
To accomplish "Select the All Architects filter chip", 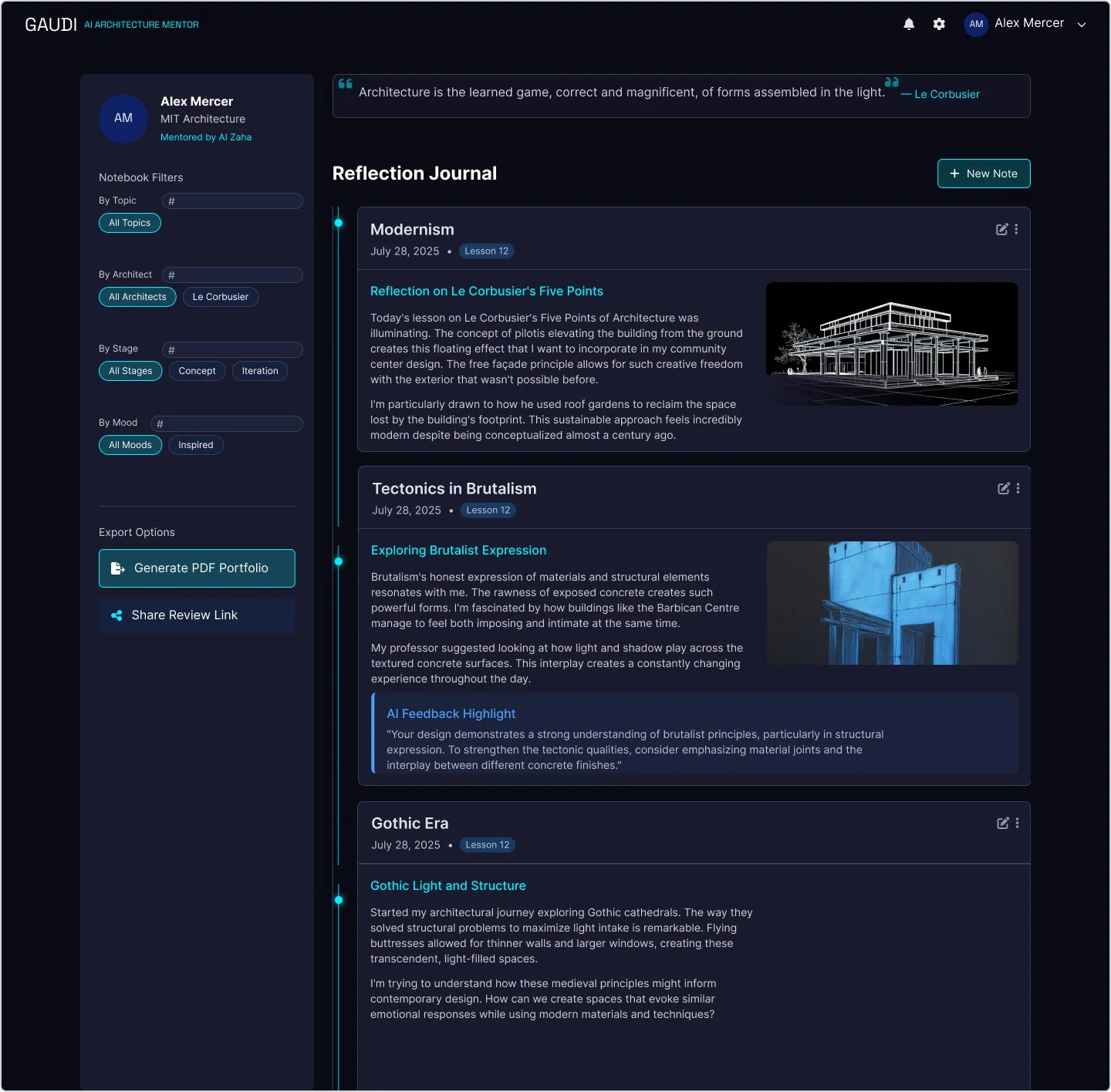I will (137, 297).
